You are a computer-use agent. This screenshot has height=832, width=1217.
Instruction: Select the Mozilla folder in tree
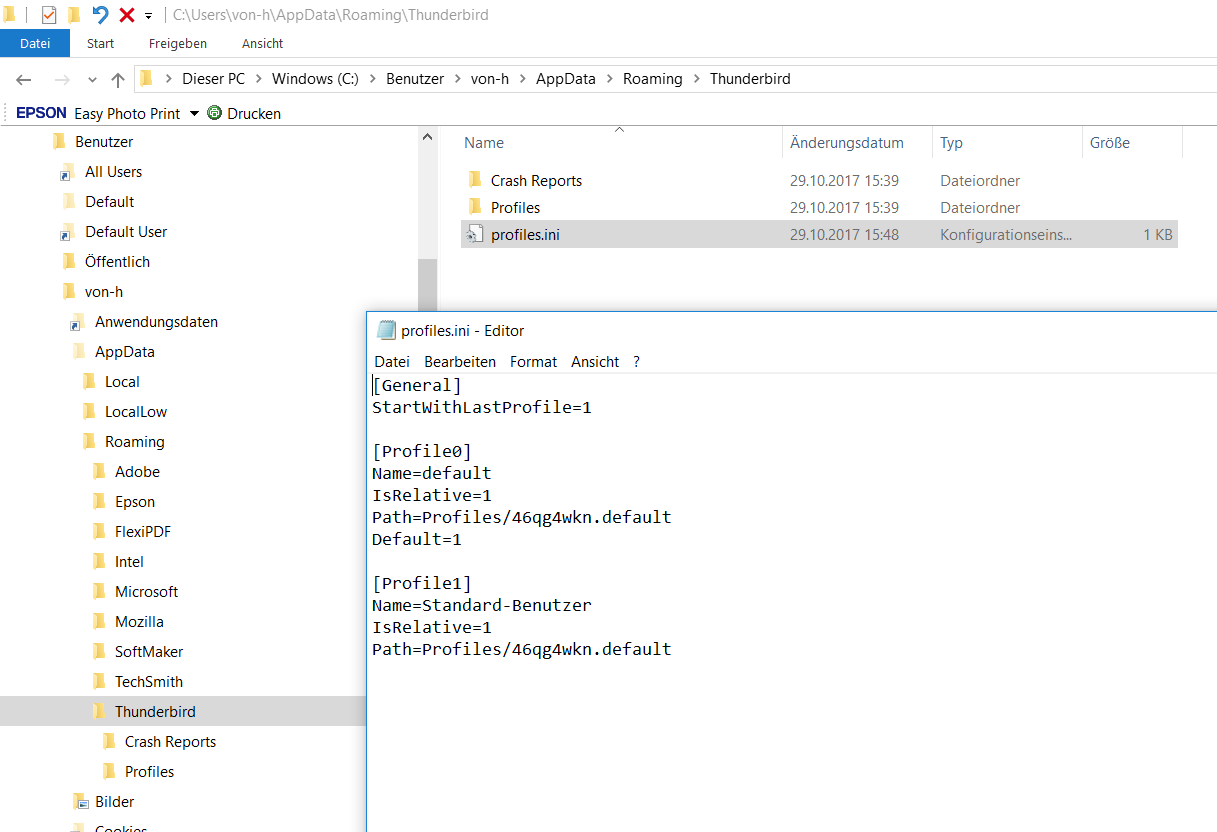point(139,621)
